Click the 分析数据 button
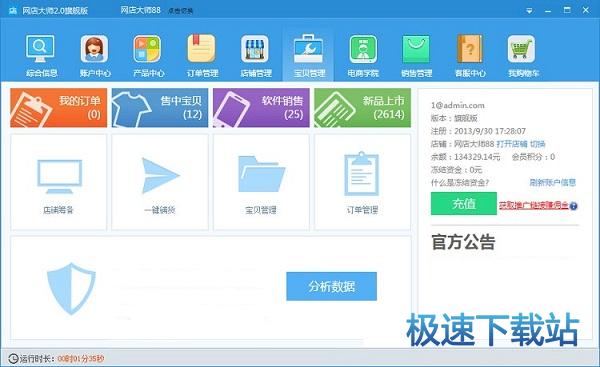This screenshot has height=367, width=600. coord(331,286)
